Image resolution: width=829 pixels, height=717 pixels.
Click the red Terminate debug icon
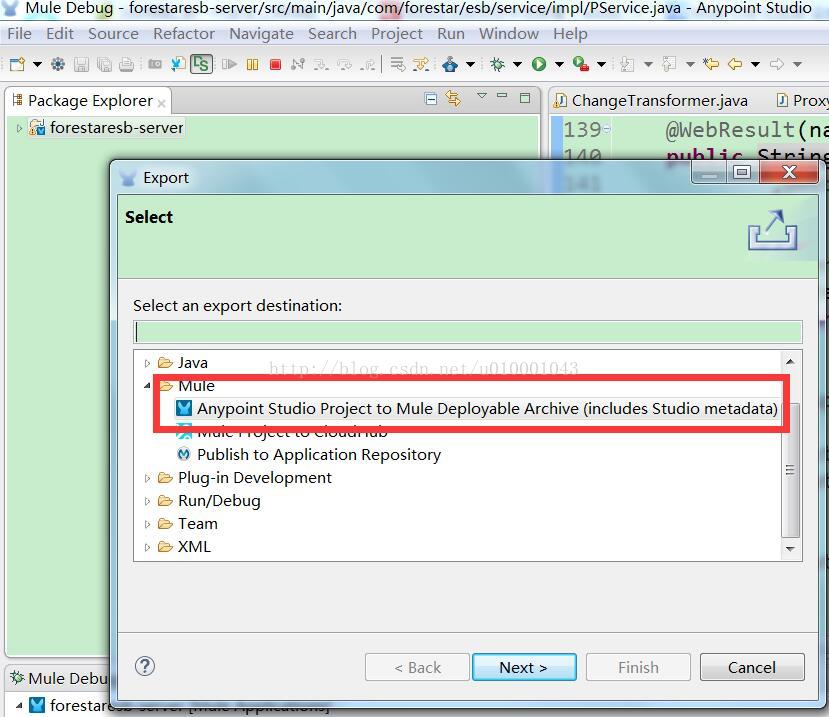pos(275,65)
